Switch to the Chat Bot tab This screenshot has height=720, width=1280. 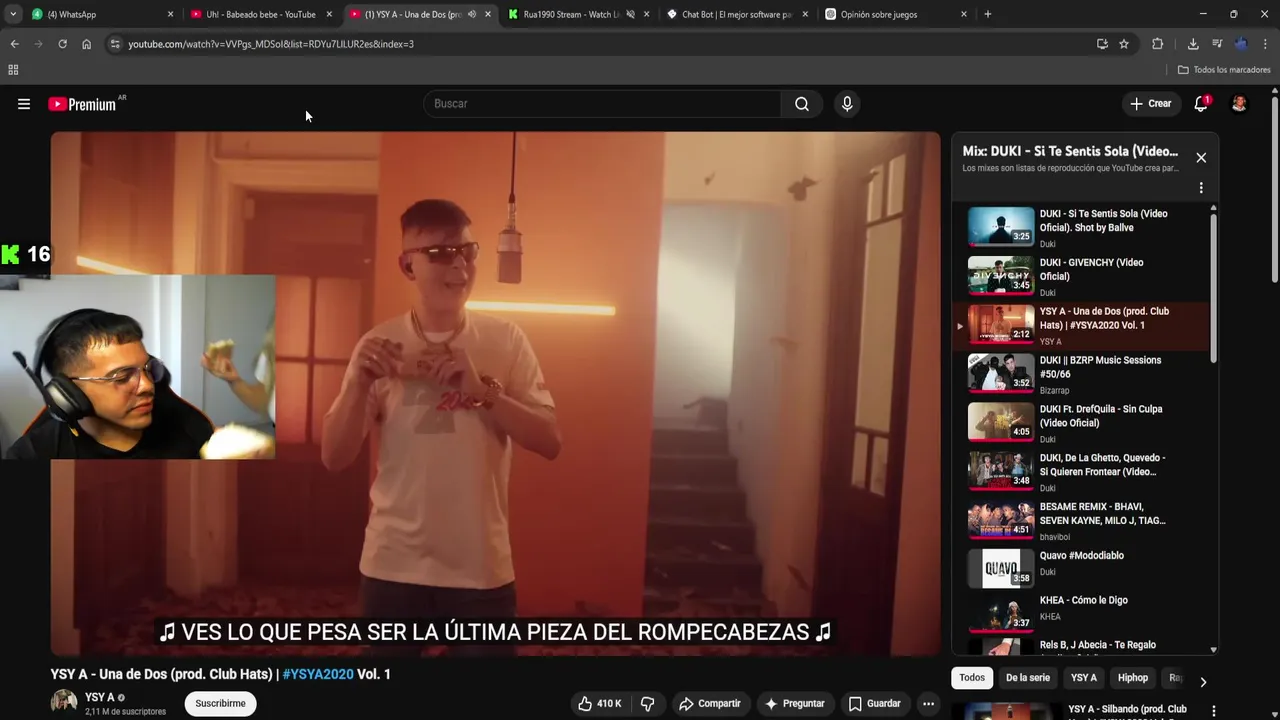point(737,14)
